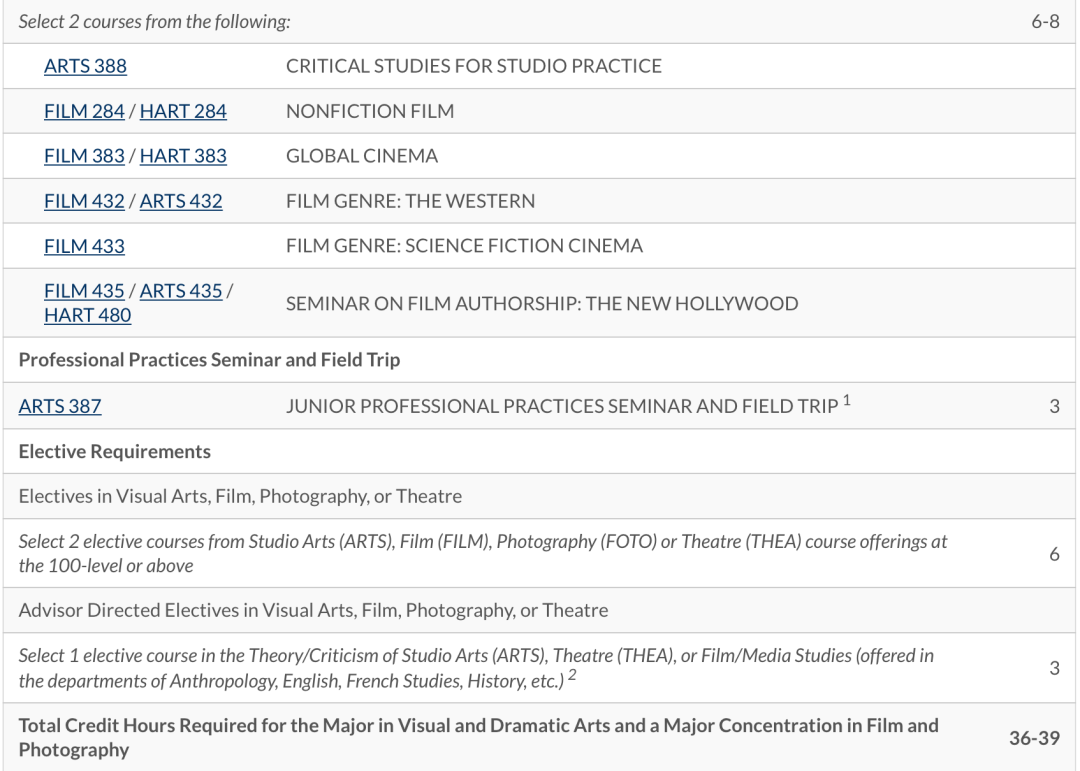The image size is (1080, 771).
Task: Open the ARTS 387 course link
Action: click(60, 407)
